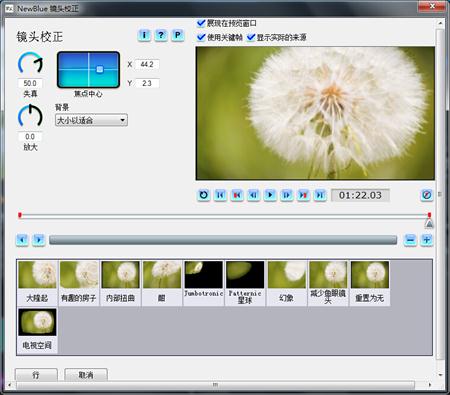Close the NewBlue window
The width and height of the screenshot is (450, 395).
click(432, 6)
